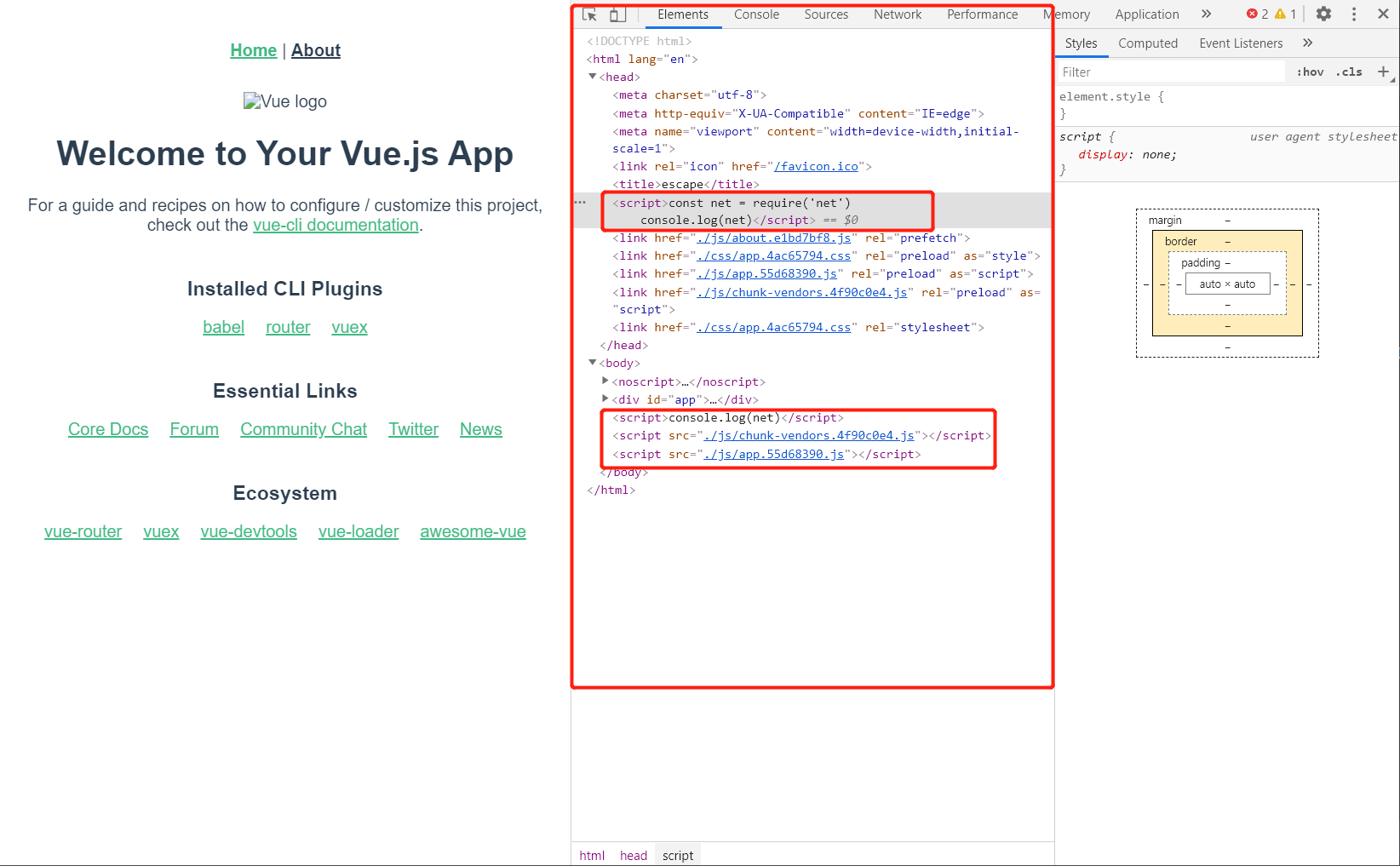This screenshot has height=866, width=1400.
Task: Open the Community Chat link
Action: coord(303,429)
